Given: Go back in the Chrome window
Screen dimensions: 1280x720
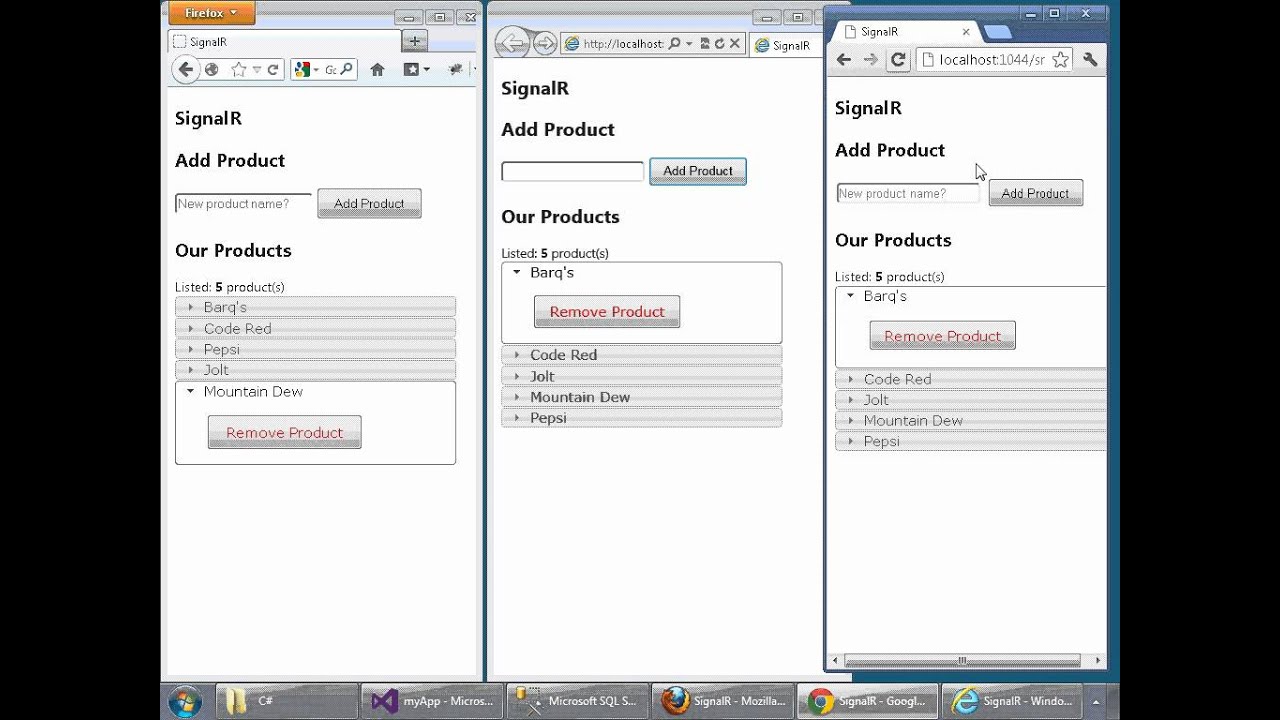Looking at the screenshot, I should point(843,60).
